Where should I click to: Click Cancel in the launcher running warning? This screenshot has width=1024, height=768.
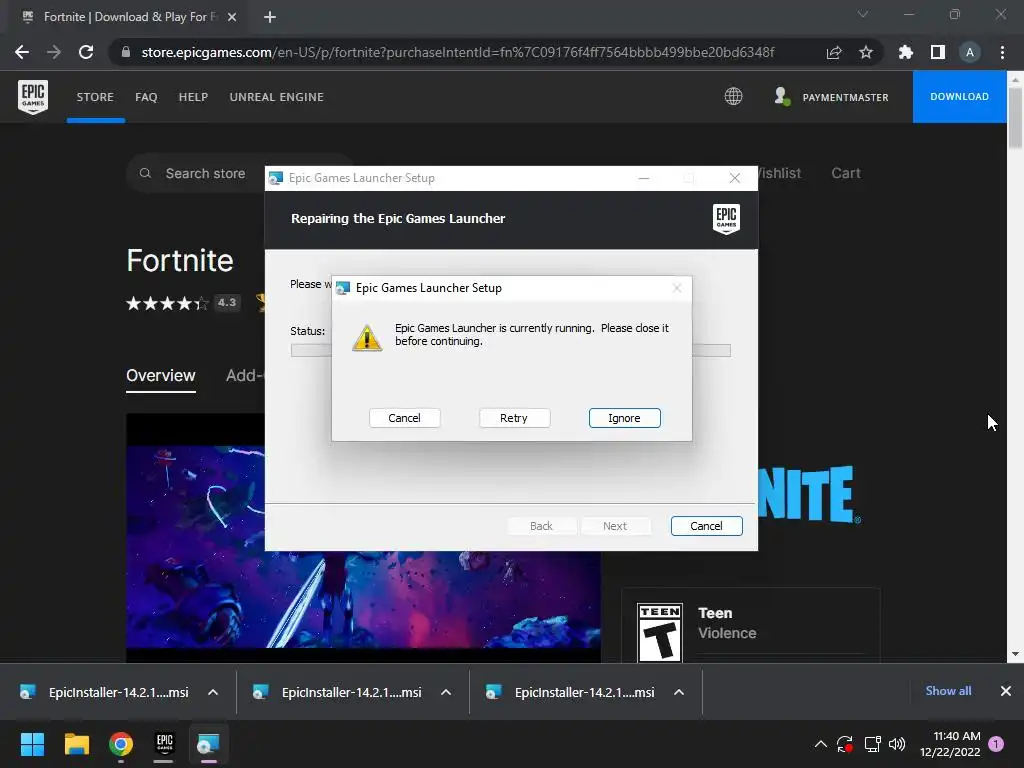[x=404, y=418]
